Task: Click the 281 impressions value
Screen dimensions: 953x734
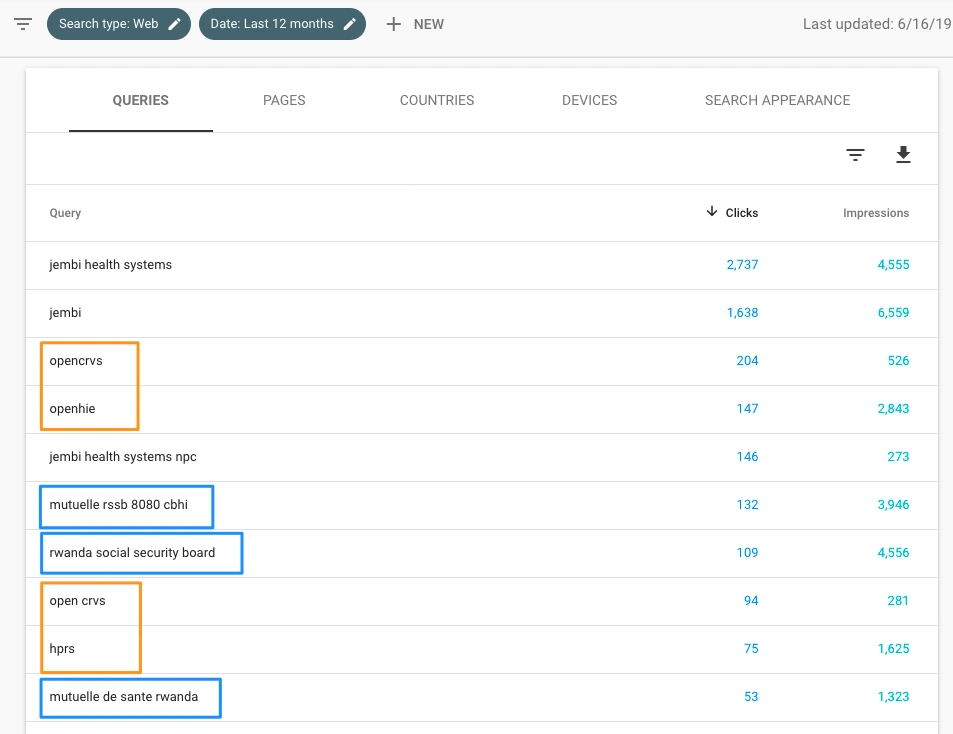Action: pyautogui.click(x=898, y=601)
